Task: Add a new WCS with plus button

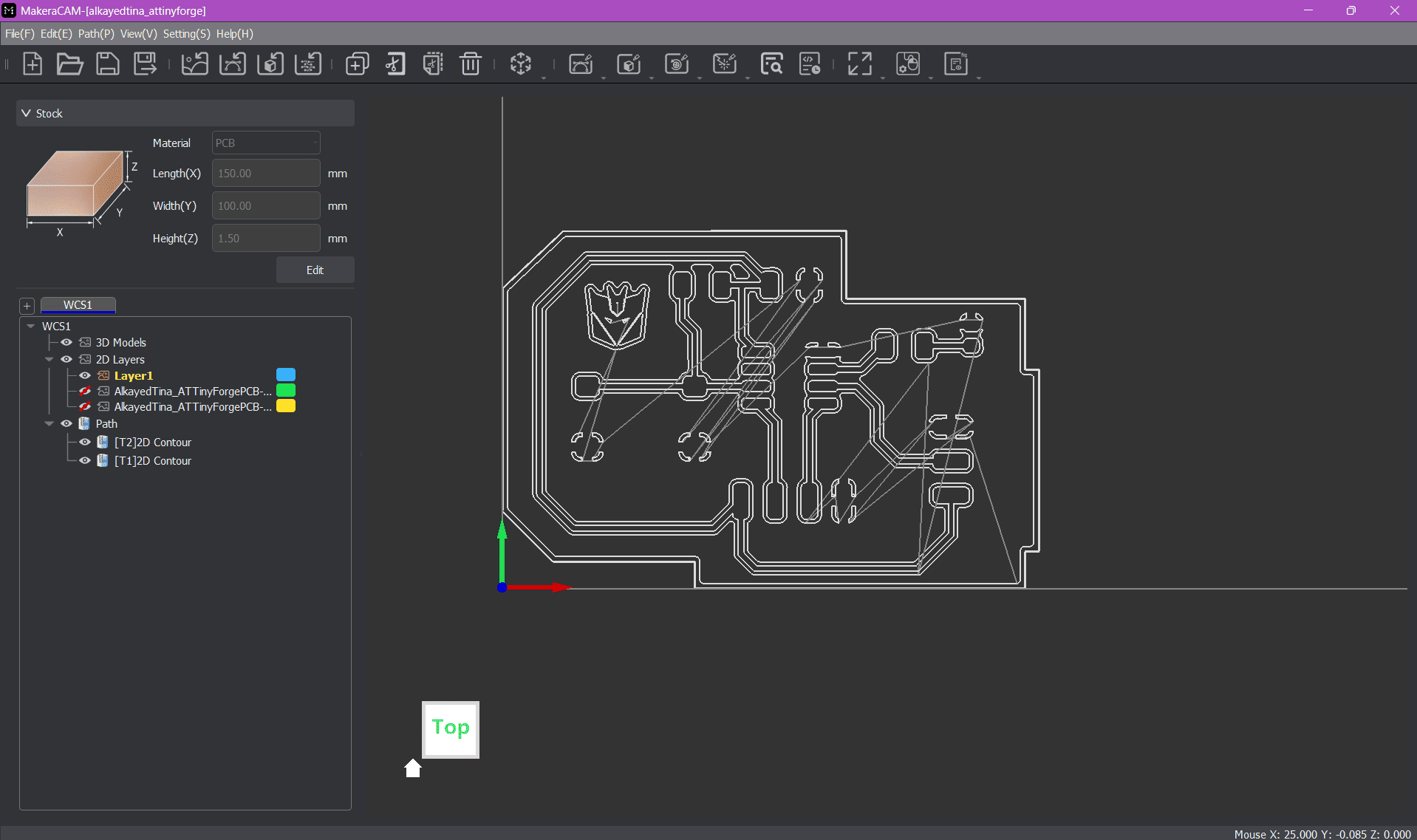Action: 27,305
